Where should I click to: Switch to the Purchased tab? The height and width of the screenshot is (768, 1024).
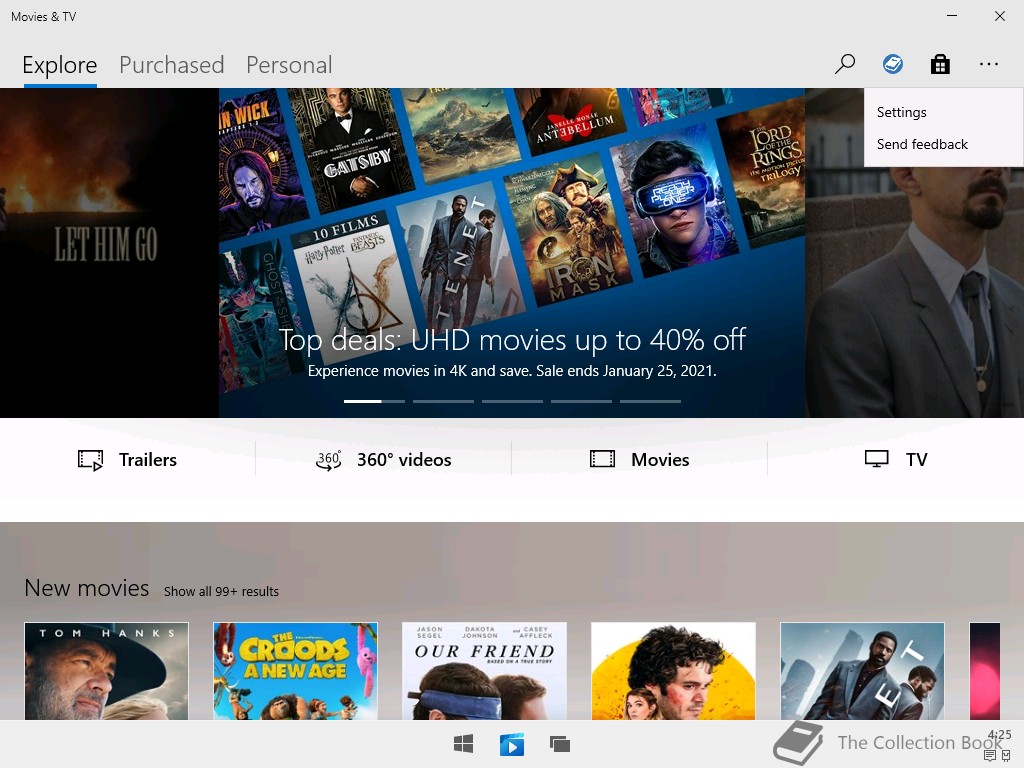(172, 65)
